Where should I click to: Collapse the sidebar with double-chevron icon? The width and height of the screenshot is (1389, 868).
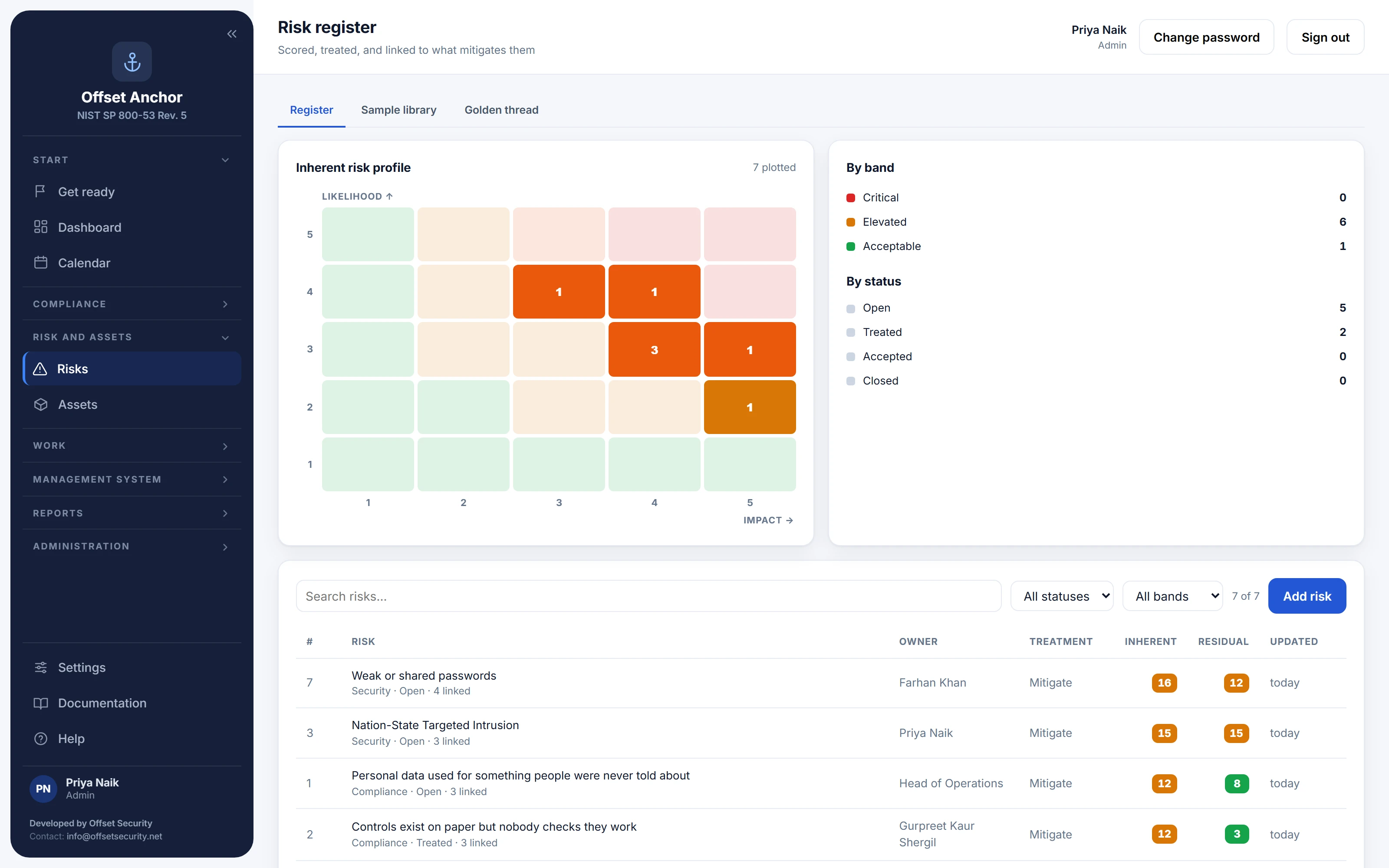(232, 34)
